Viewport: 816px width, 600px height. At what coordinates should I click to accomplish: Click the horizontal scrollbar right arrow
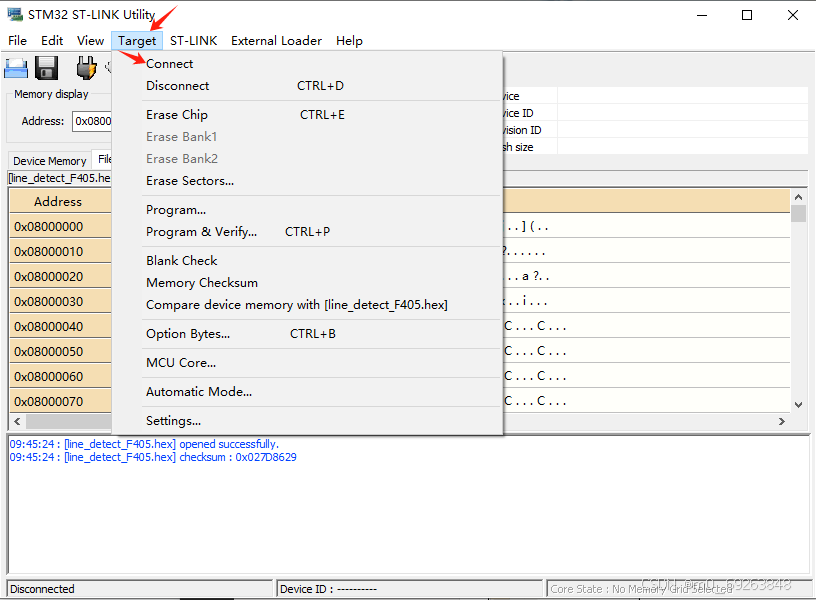782,421
